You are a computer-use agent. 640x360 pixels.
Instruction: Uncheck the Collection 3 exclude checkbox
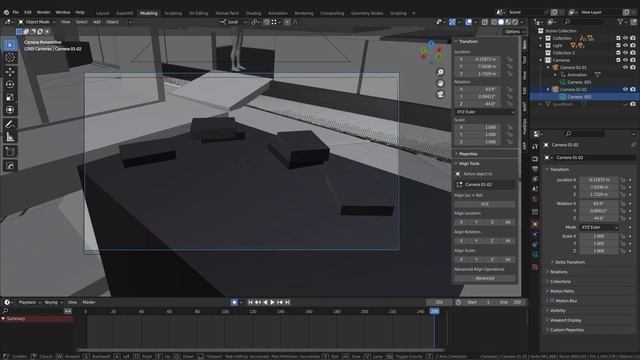[x=618, y=53]
